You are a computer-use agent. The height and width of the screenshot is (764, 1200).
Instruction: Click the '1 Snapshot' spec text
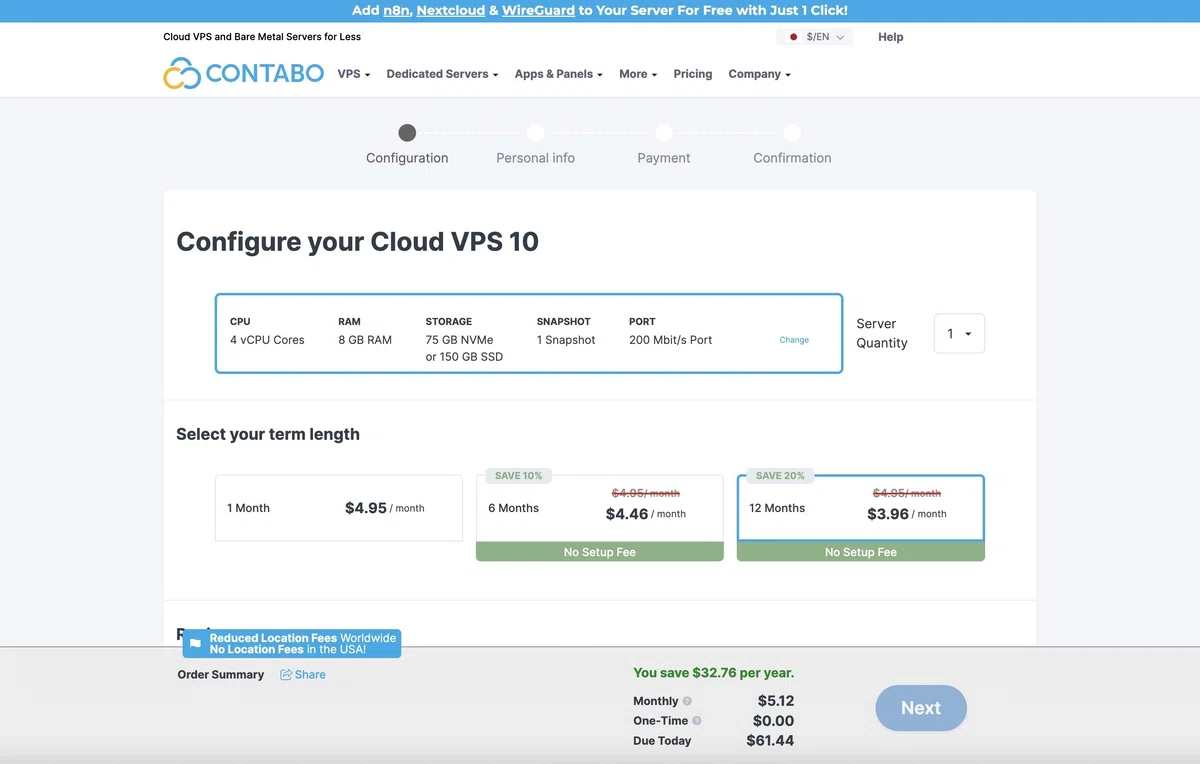(566, 340)
